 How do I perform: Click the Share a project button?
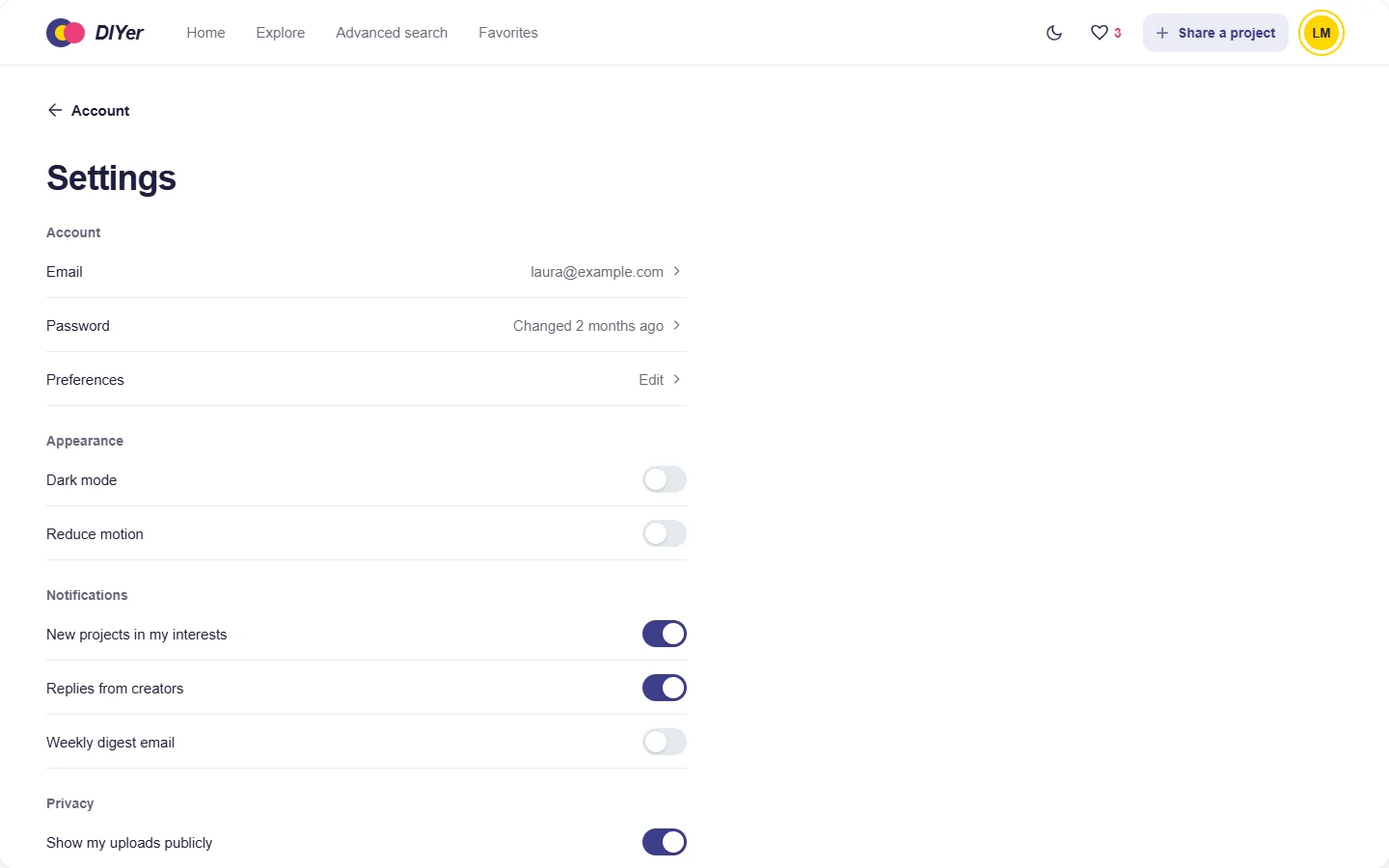[x=1215, y=33]
